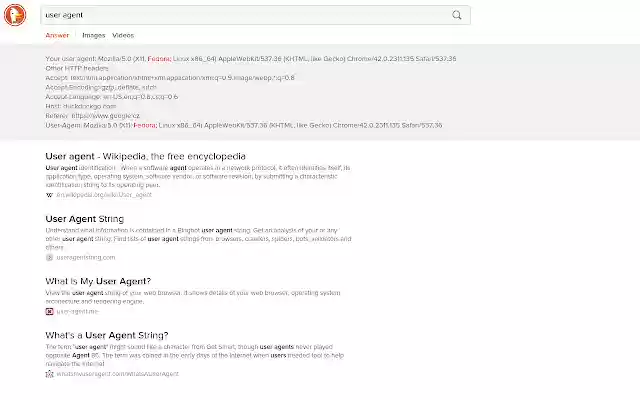This screenshot has height=400, width=640.
Task: Open 'User agent - Wikipedia, the free encyclopedia' result
Action: click(145, 156)
